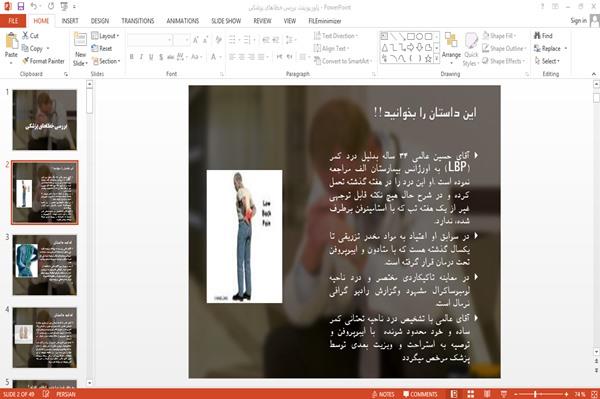Image resolution: width=600 pixels, height=399 pixels.
Task: Click the zoom out minus button
Action: click(516, 394)
